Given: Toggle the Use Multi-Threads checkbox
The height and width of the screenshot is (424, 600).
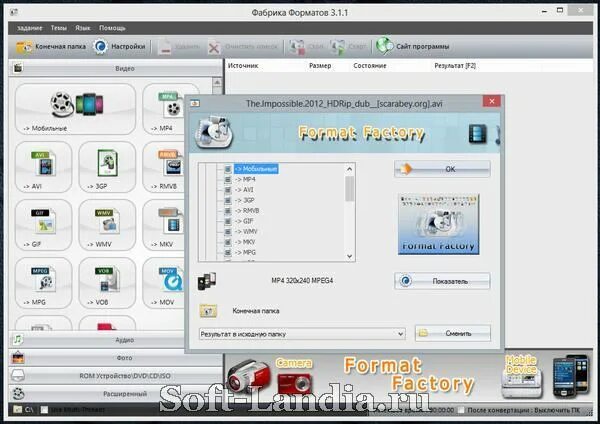Looking at the screenshot, I should 44,410.
